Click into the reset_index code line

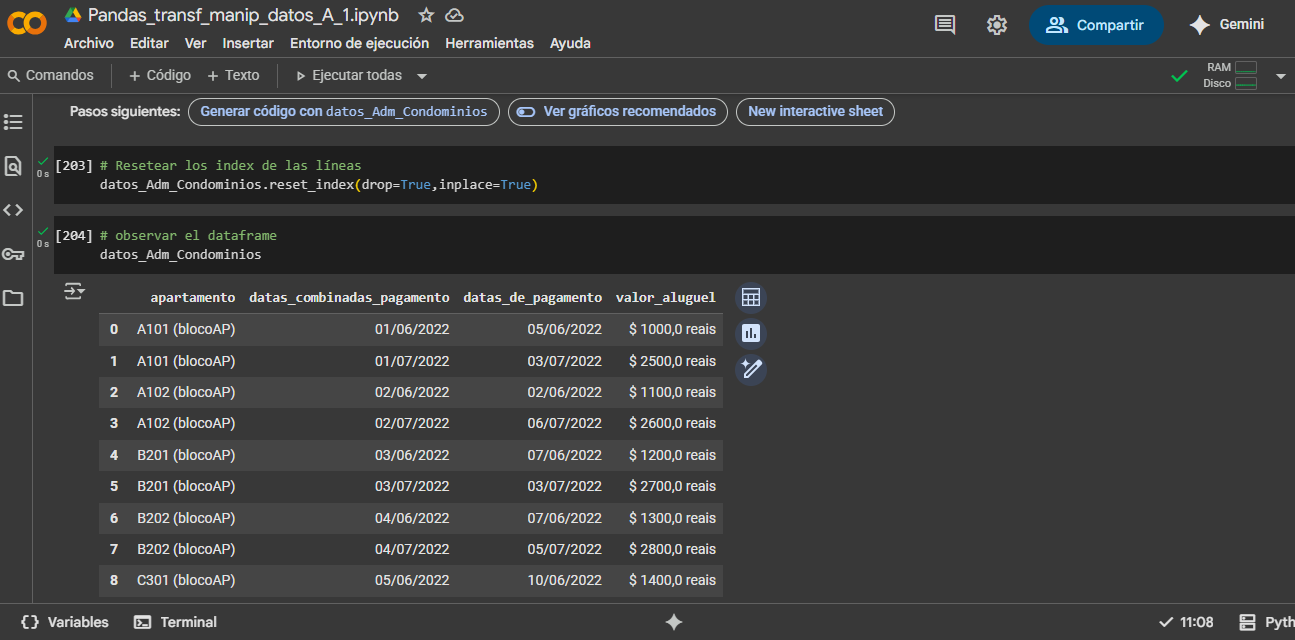point(319,185)
